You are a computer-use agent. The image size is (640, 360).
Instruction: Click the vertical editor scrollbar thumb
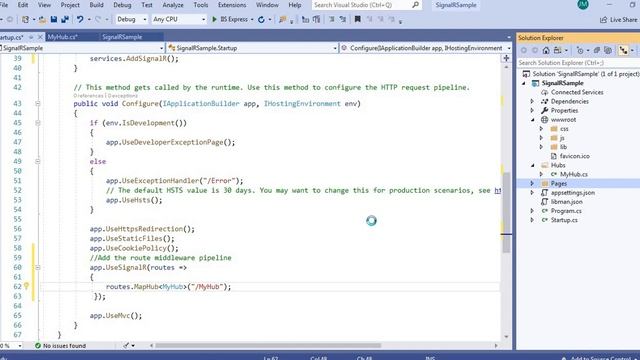pyautogui.click(x=506, y=212)
